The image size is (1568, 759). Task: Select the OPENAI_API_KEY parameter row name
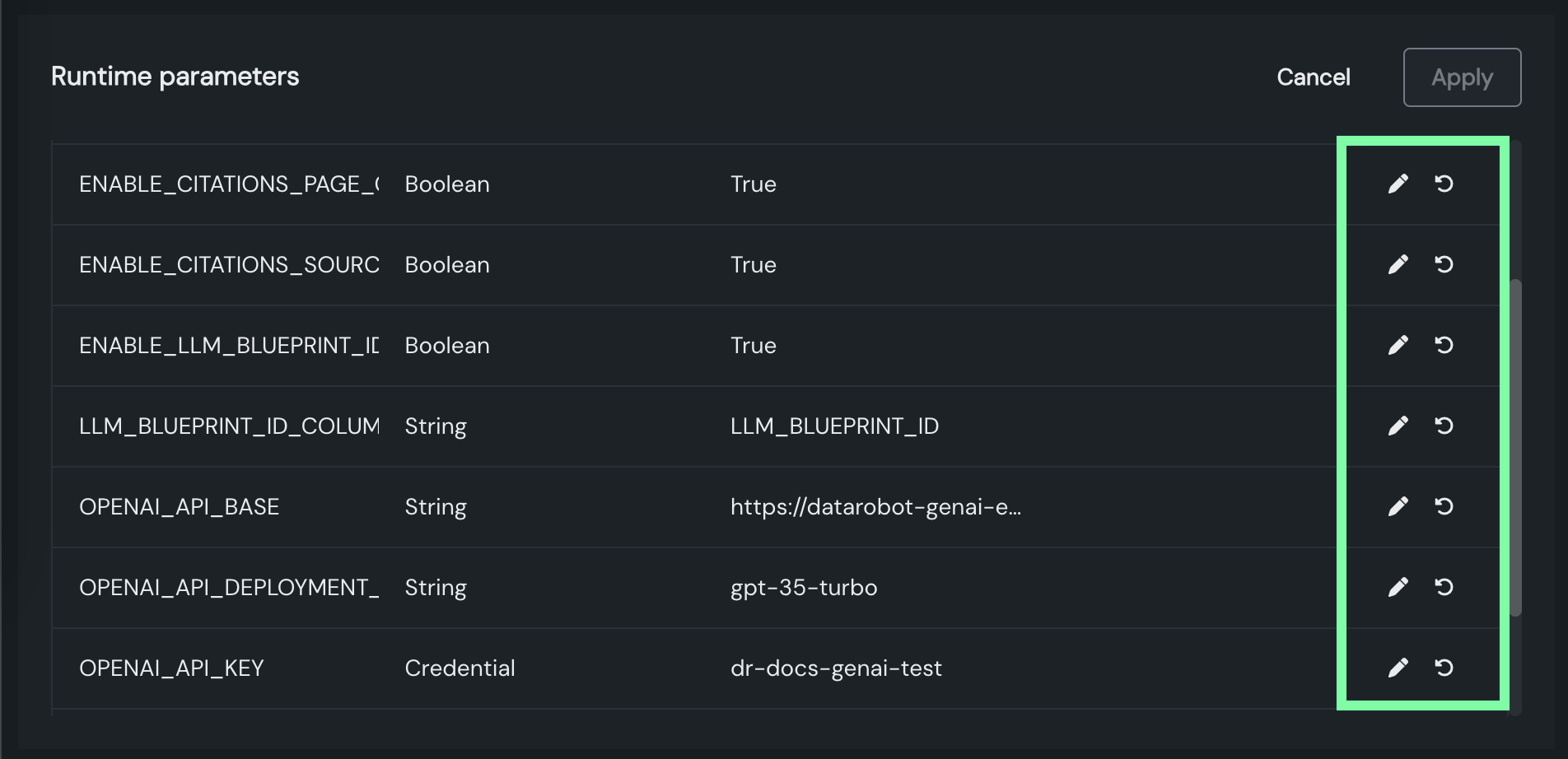pyautogui.click(x=171, y=668)
